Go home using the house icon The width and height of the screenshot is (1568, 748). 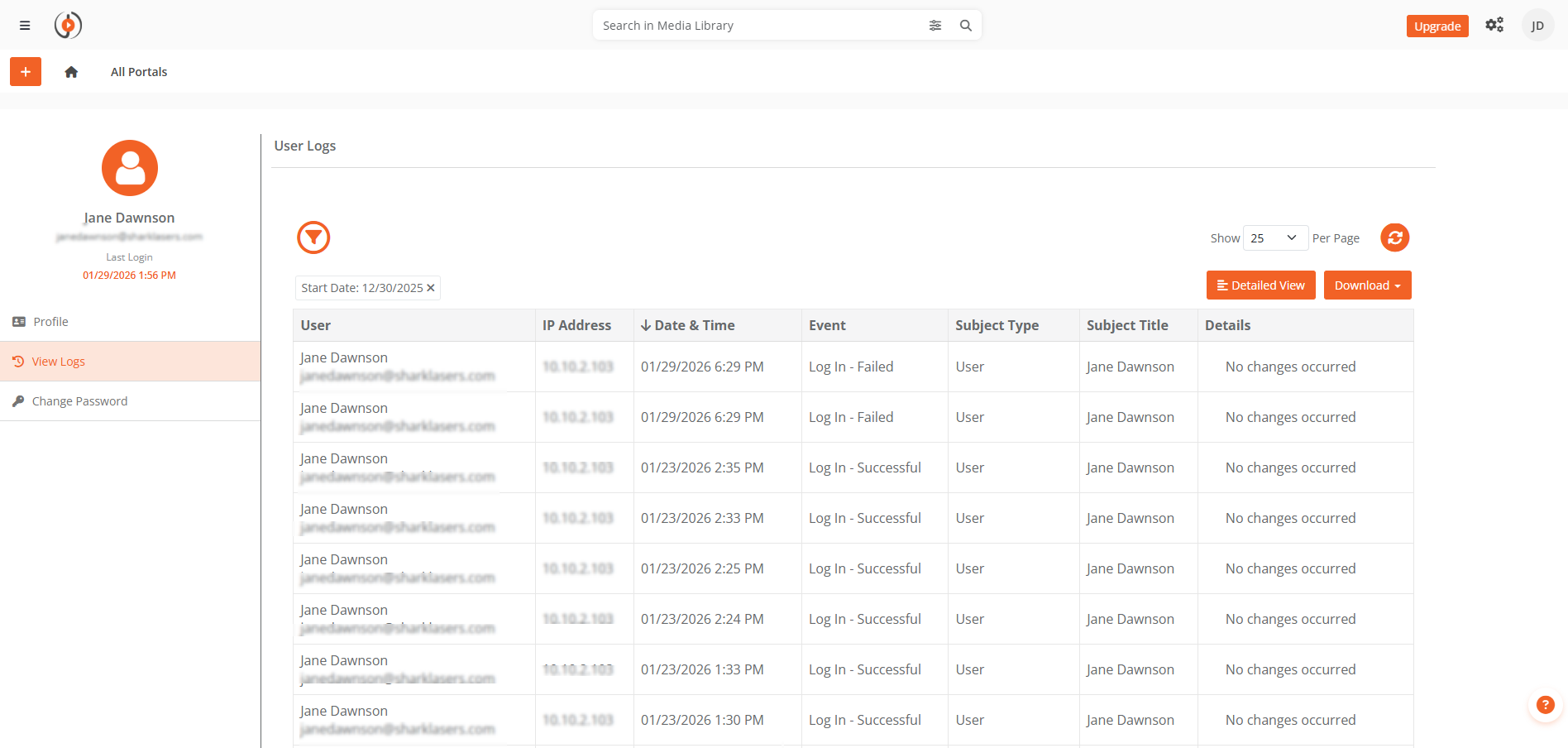coord(71,72)
